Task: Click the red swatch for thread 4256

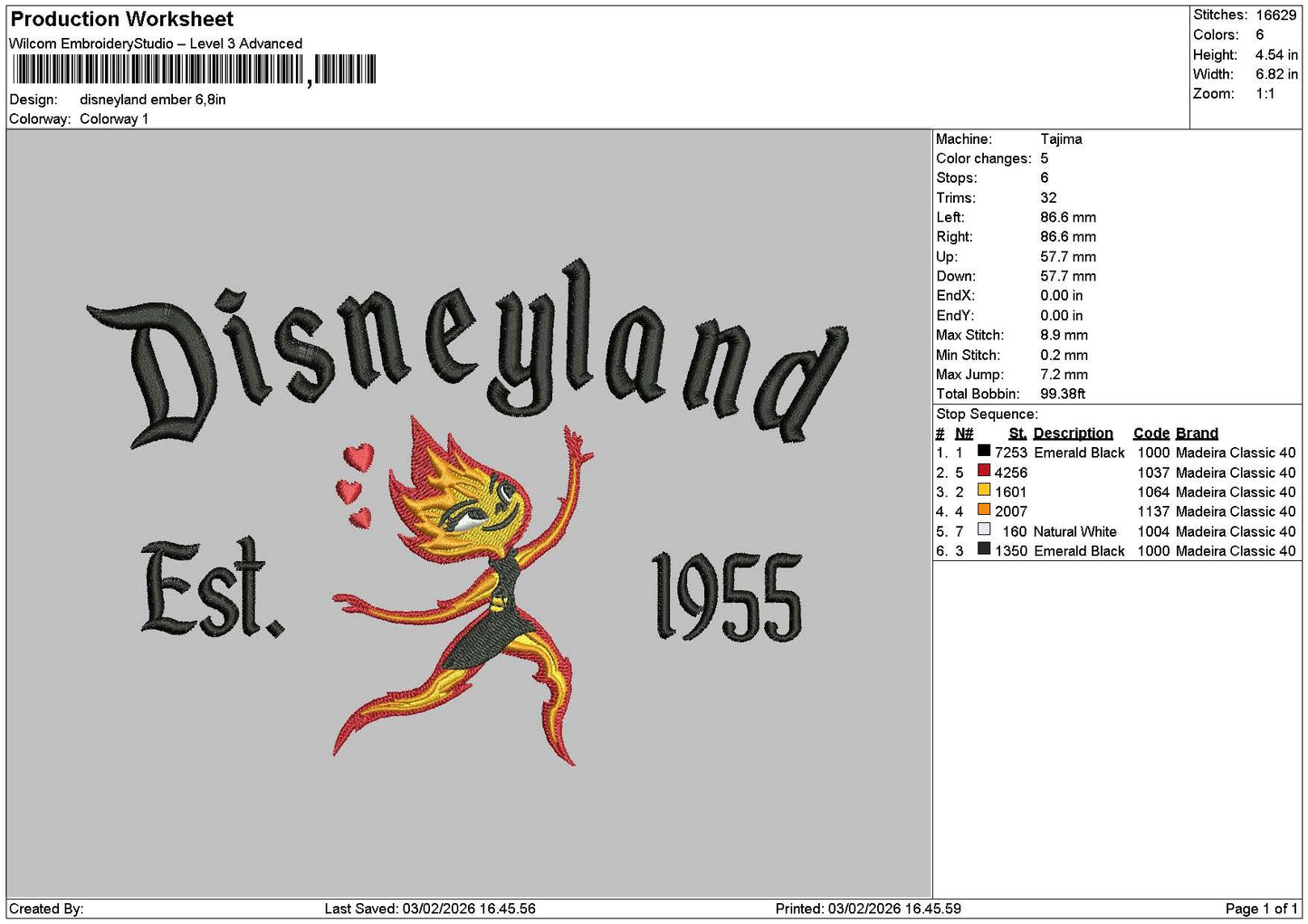Action: coord(984,471)
